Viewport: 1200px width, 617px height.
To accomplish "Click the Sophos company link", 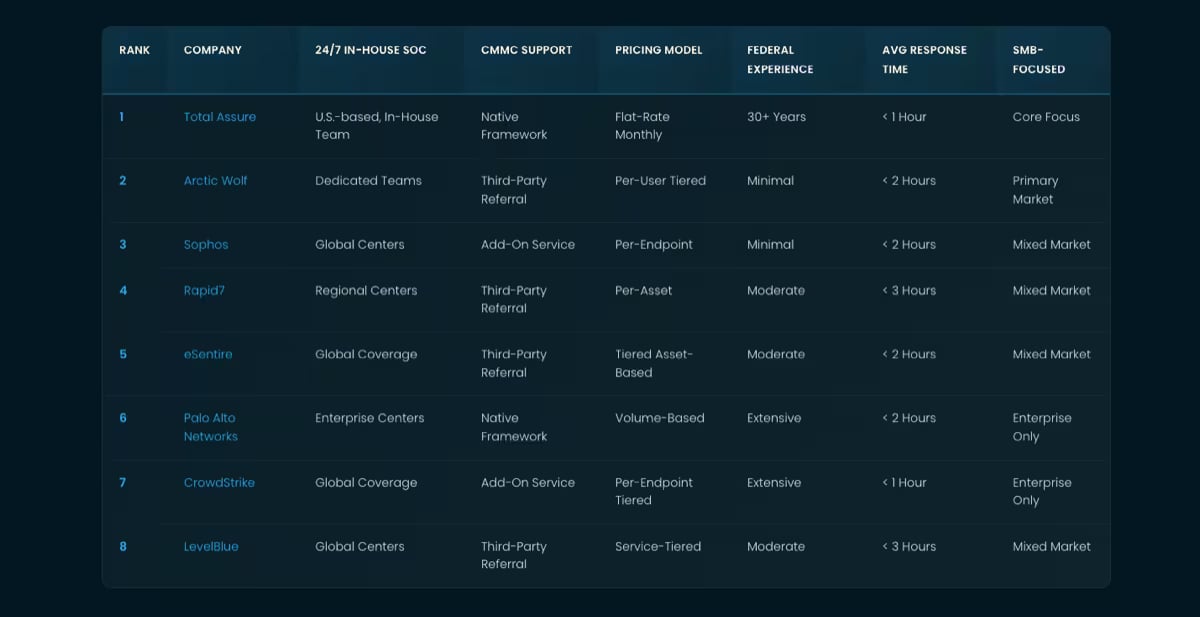I will tap(206, 245).
